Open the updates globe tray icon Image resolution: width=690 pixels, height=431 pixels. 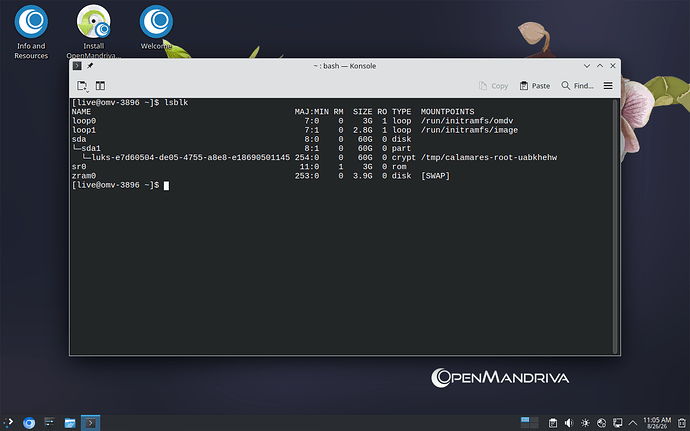pyautogui.click(x=602, y=423)
